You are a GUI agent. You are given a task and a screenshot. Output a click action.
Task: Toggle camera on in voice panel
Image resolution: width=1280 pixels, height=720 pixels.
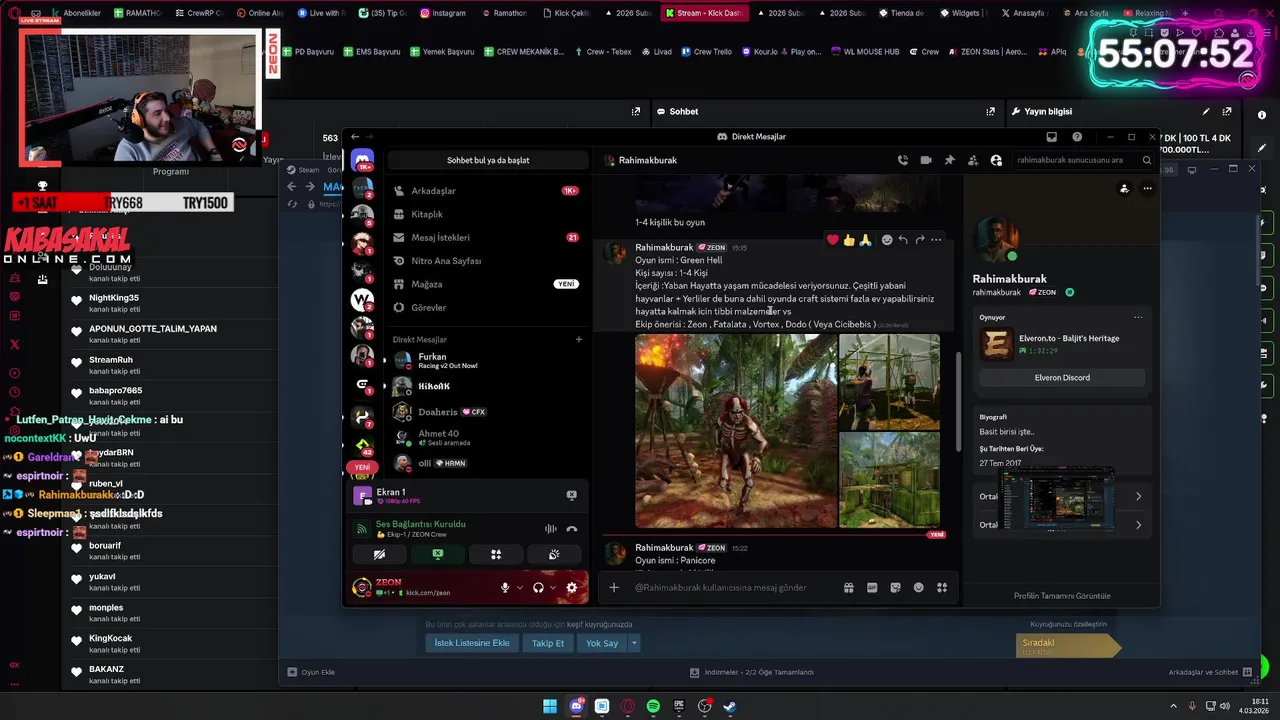379,554
